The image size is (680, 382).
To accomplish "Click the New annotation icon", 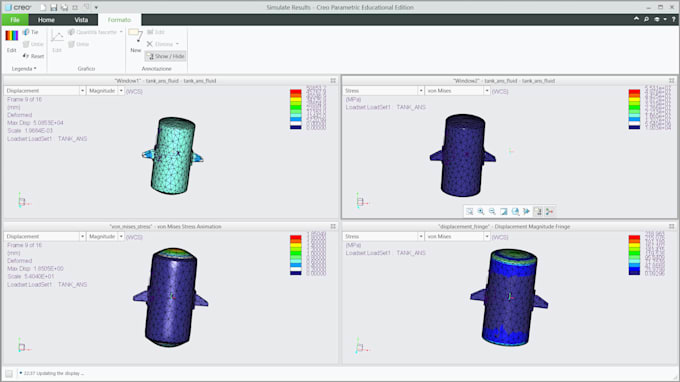I will 135,36.
